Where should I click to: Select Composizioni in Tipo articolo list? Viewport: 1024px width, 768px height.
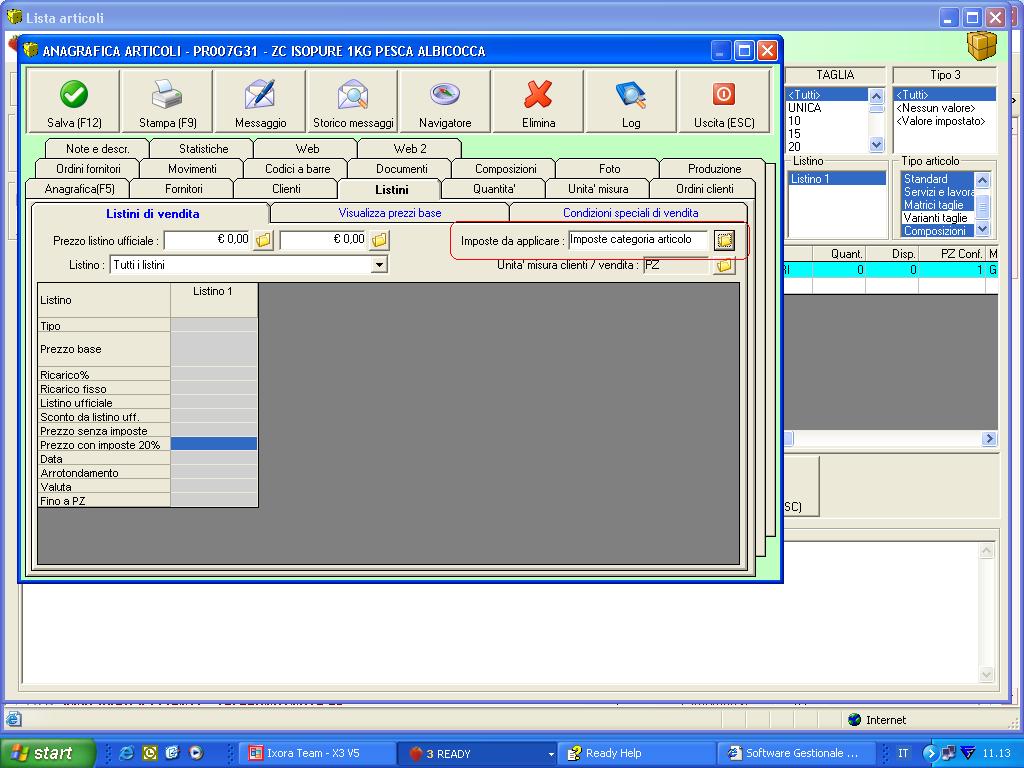click(x=935, y=231)
